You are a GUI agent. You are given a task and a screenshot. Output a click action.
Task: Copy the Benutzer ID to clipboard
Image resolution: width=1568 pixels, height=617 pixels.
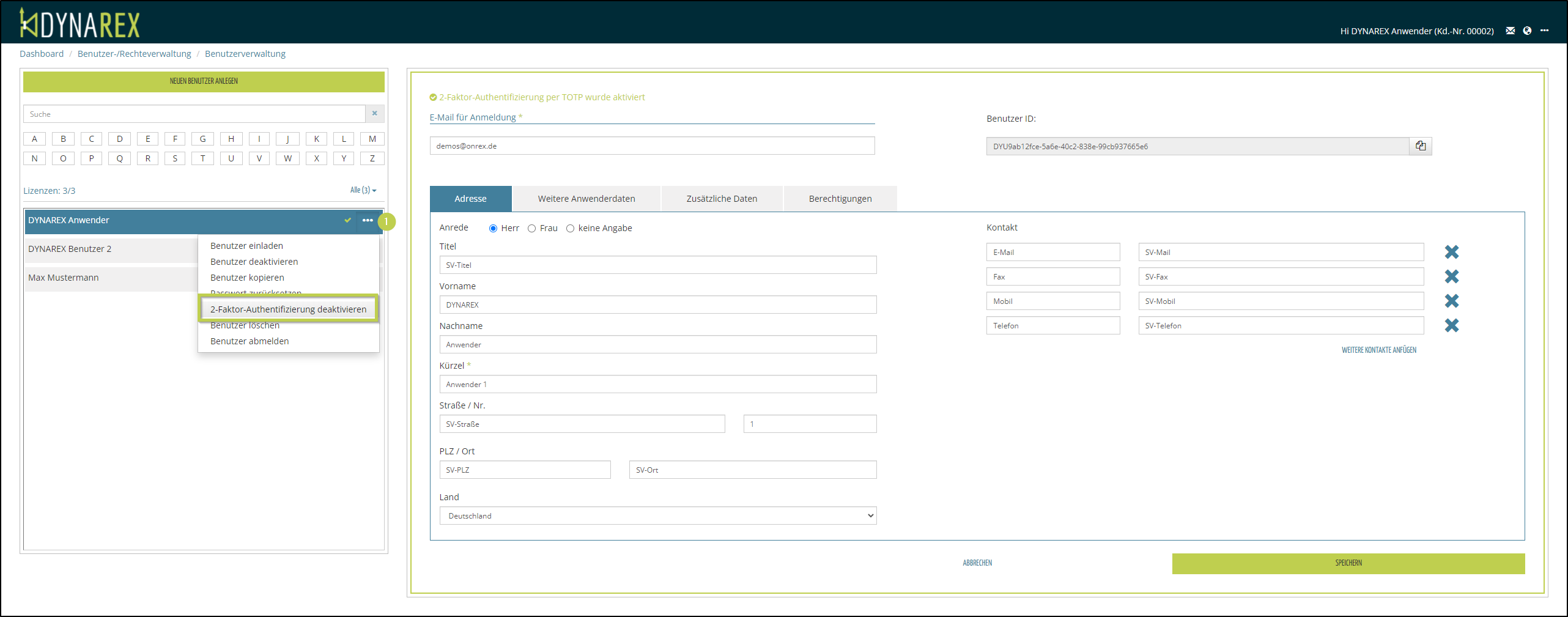click(x=1420, y=146)
